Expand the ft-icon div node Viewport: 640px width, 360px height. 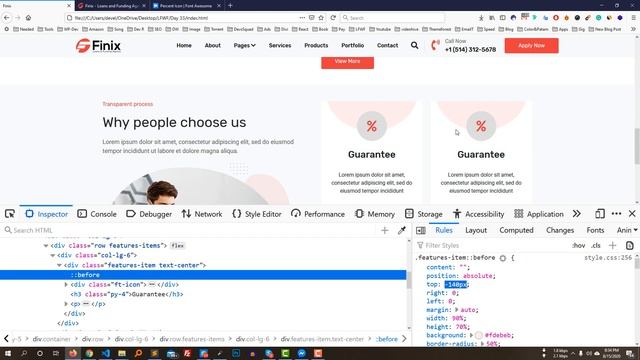pyautogui.click(x=66, y=284)
